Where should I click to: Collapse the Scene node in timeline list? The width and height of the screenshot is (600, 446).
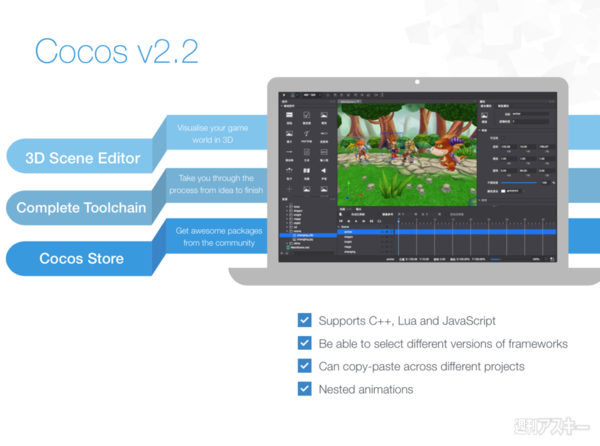click(x=339, y=227)
